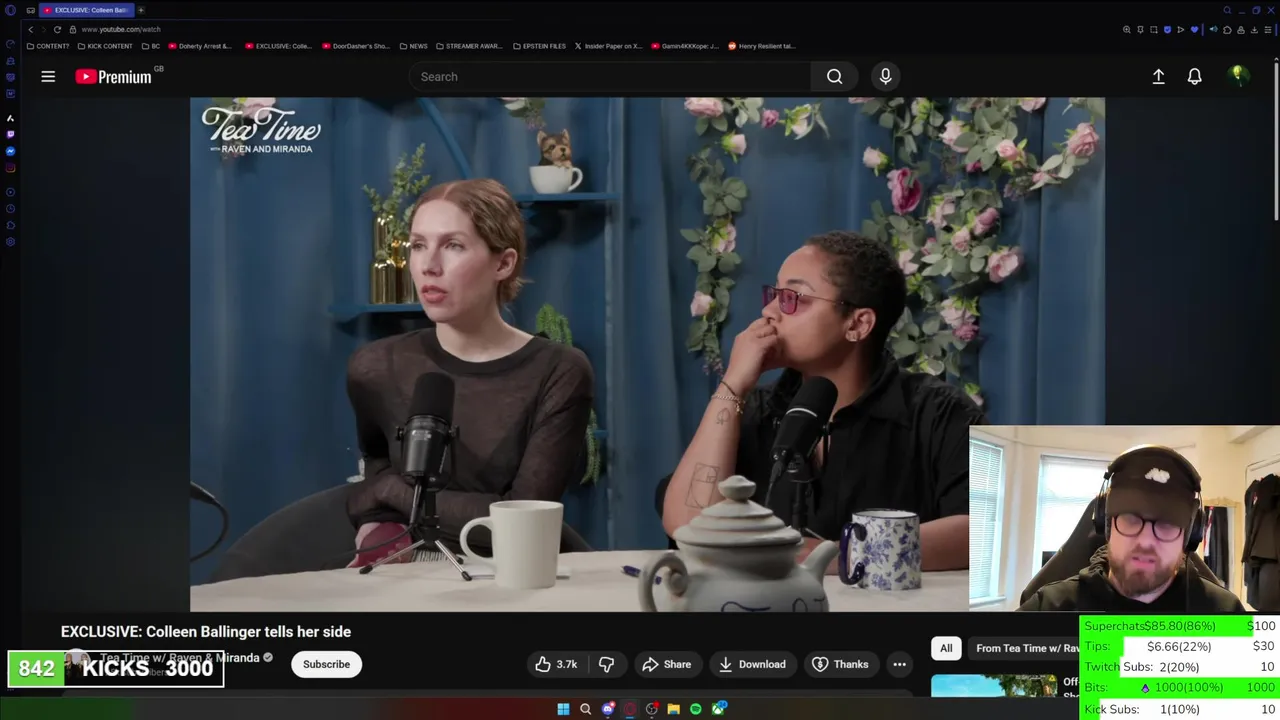Open the Aria AI icon in sidebar

click(x=10, y=118)
